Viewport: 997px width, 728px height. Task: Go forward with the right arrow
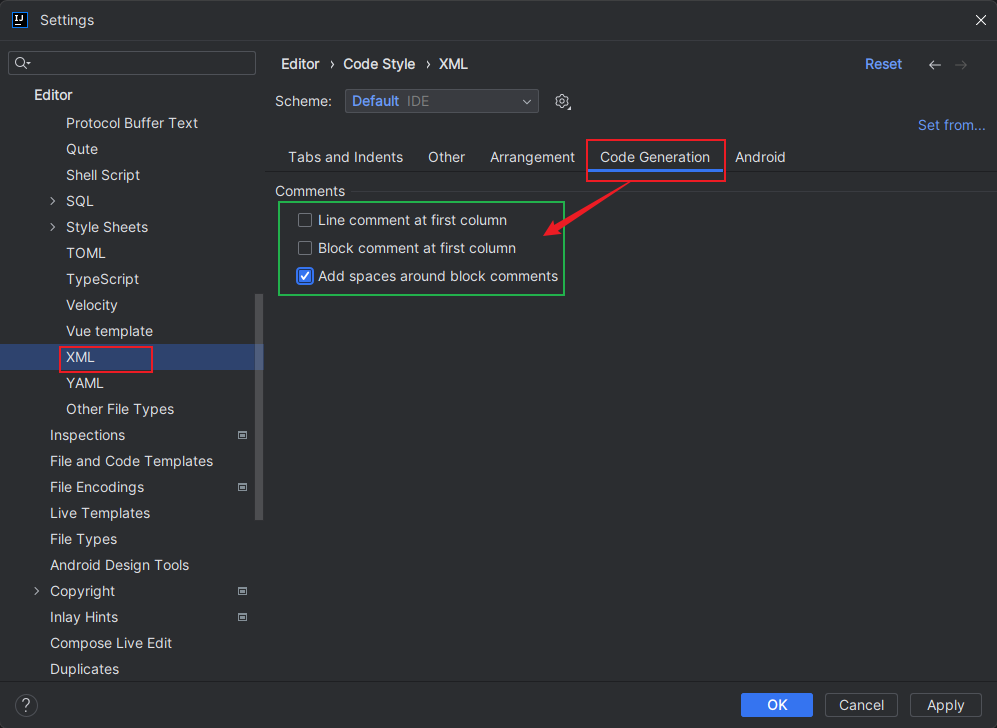[x=961, y=65]
